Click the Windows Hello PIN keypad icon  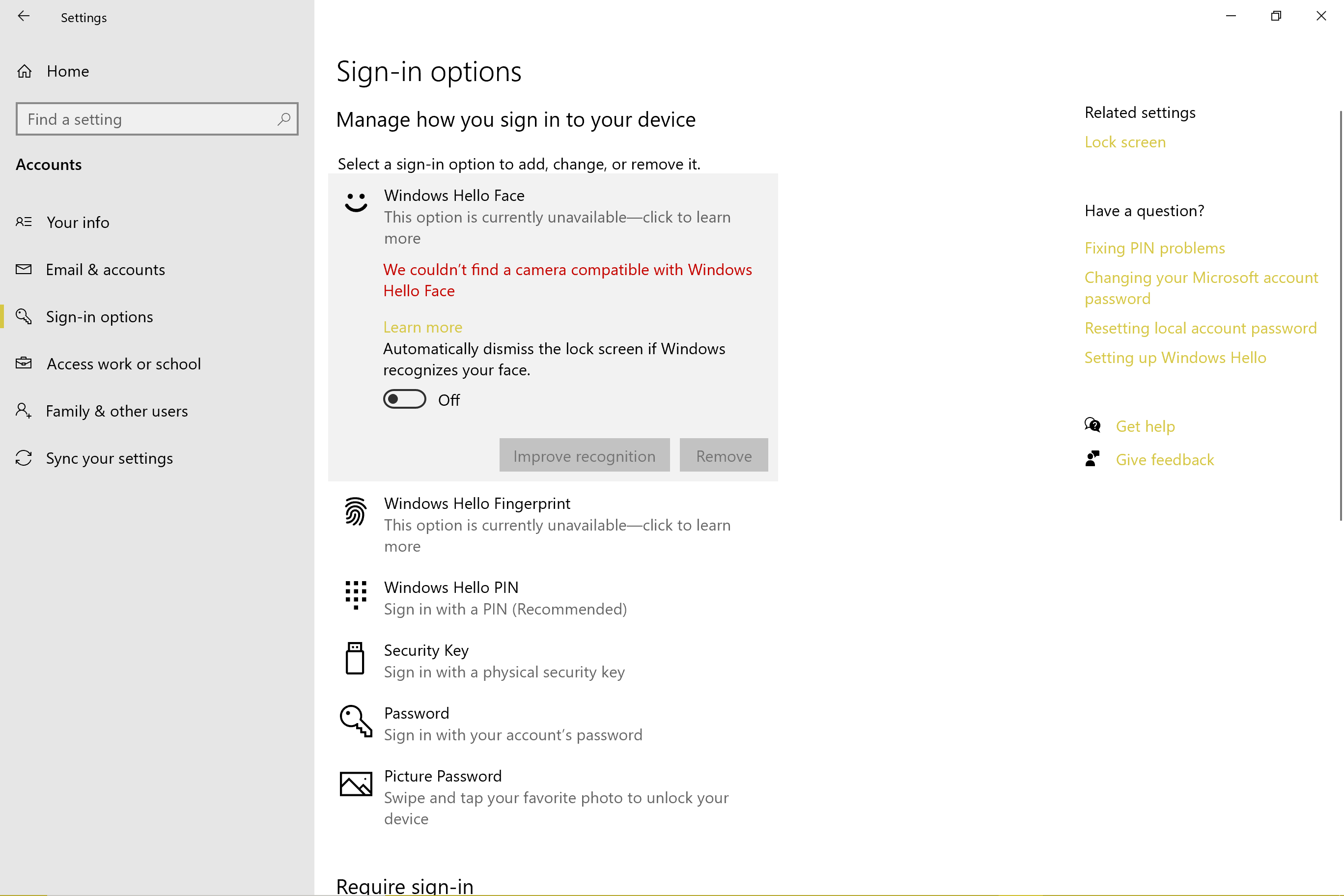356,595
